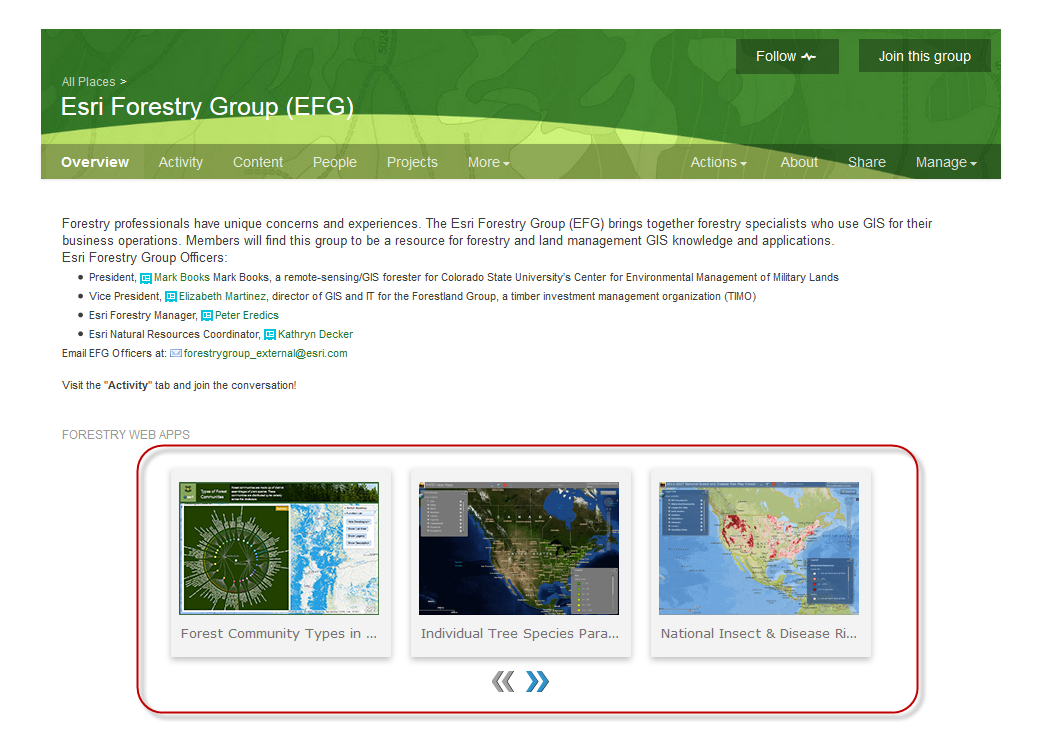Click the 'Individual Tree Species Para...' caption
This screenshot has width=1050, height=736.
pyautogui.click(x=520, y=634)
